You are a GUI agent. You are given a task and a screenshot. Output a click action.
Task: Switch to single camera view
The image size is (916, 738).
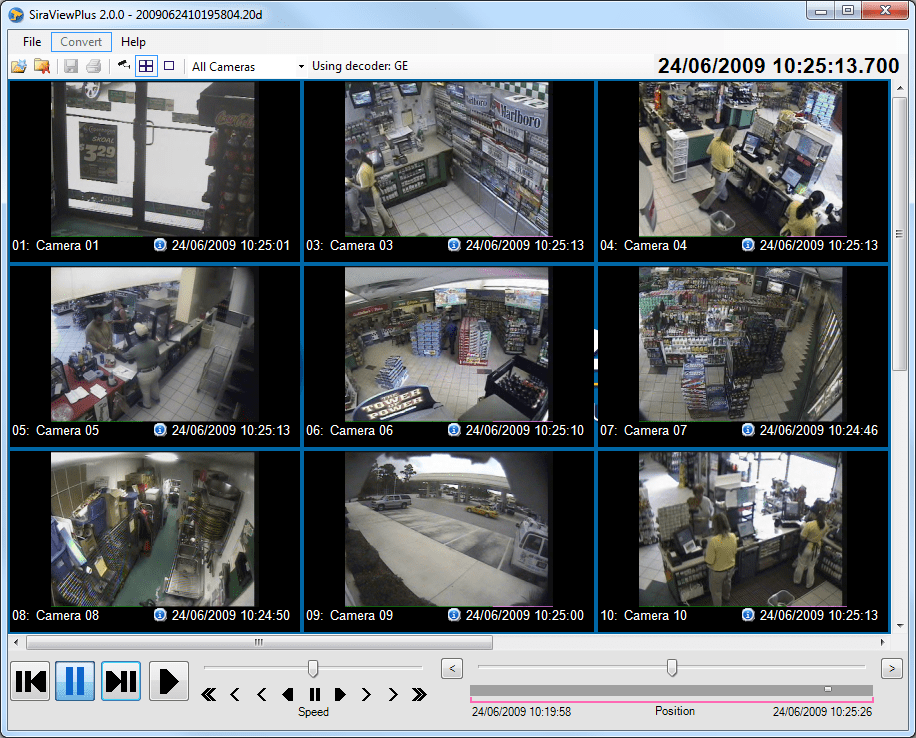pyautogui.click(x=169, y=65)
